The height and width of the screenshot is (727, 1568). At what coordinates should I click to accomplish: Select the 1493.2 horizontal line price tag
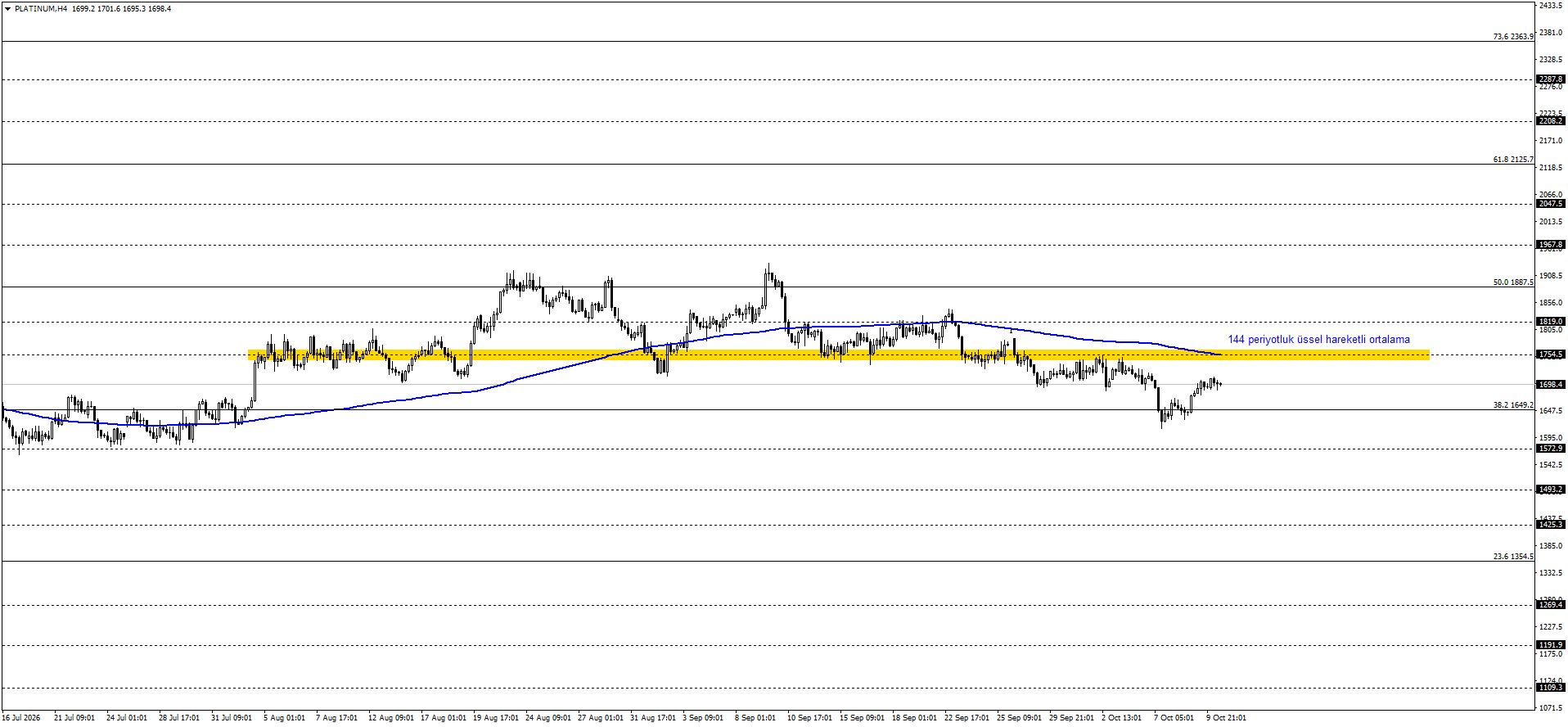tap(1551, 490)
